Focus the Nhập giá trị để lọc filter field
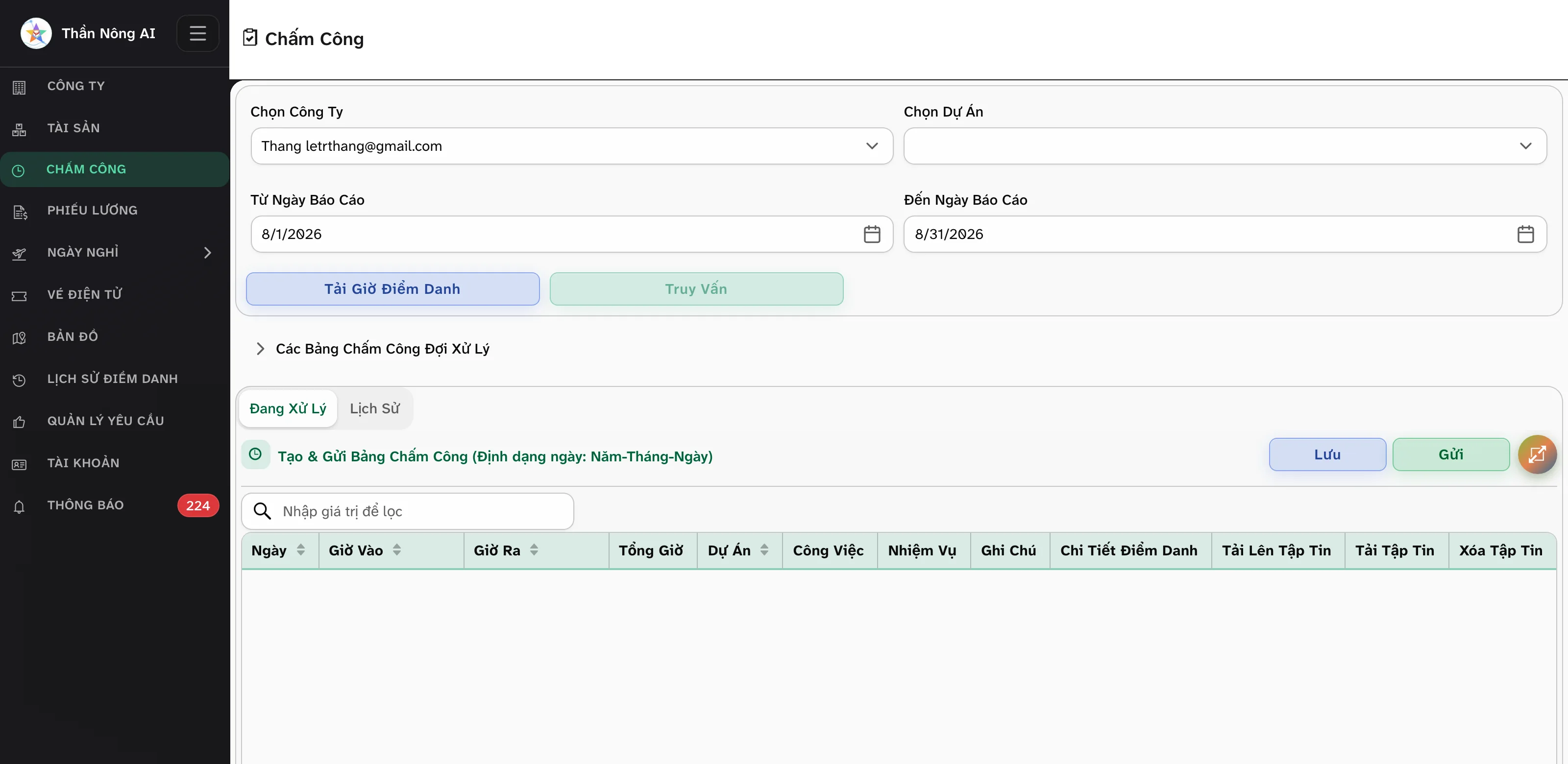Viewport: 1568px width, 764px height. pyautogui.click(x=407, y=511)
